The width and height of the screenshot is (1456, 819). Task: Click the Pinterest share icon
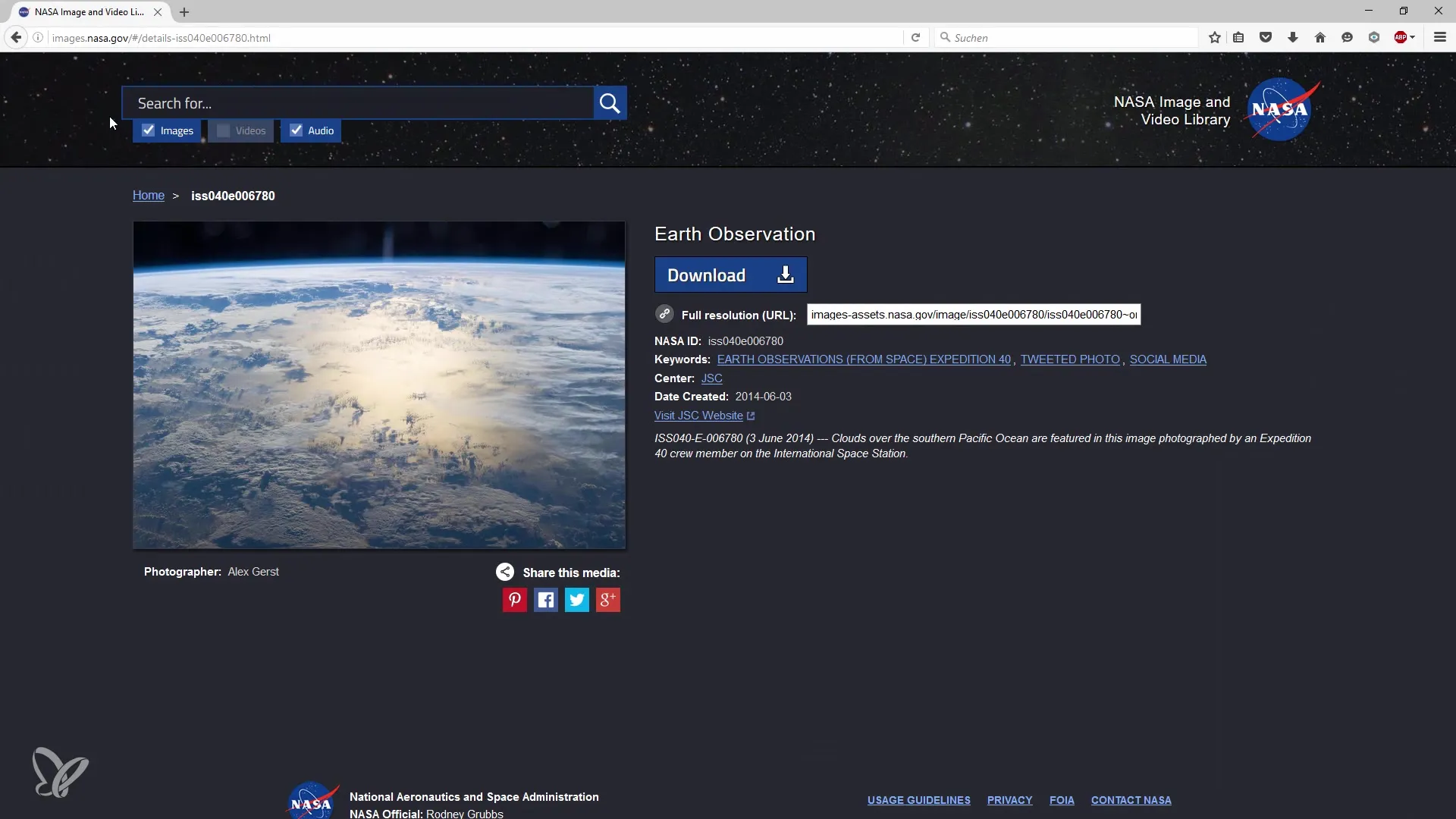[x=514, y=599]
